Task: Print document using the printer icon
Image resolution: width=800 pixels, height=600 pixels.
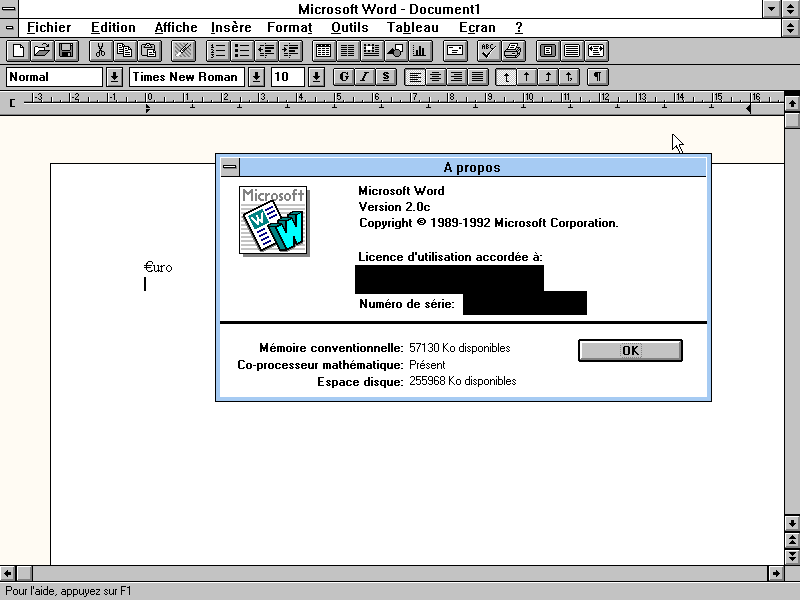Action: point(513,51)
